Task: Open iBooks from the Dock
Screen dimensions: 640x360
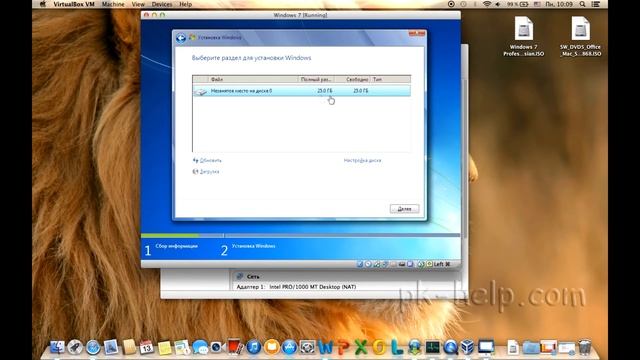Action: click(271, 347)
